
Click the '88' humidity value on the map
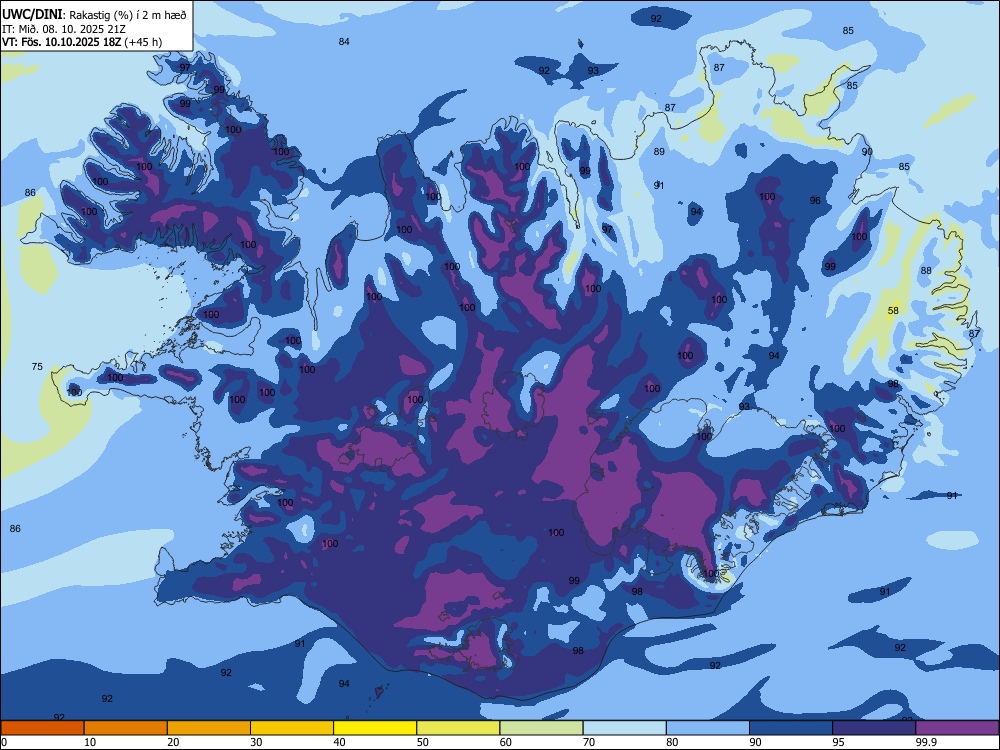(x=926, y=270)
